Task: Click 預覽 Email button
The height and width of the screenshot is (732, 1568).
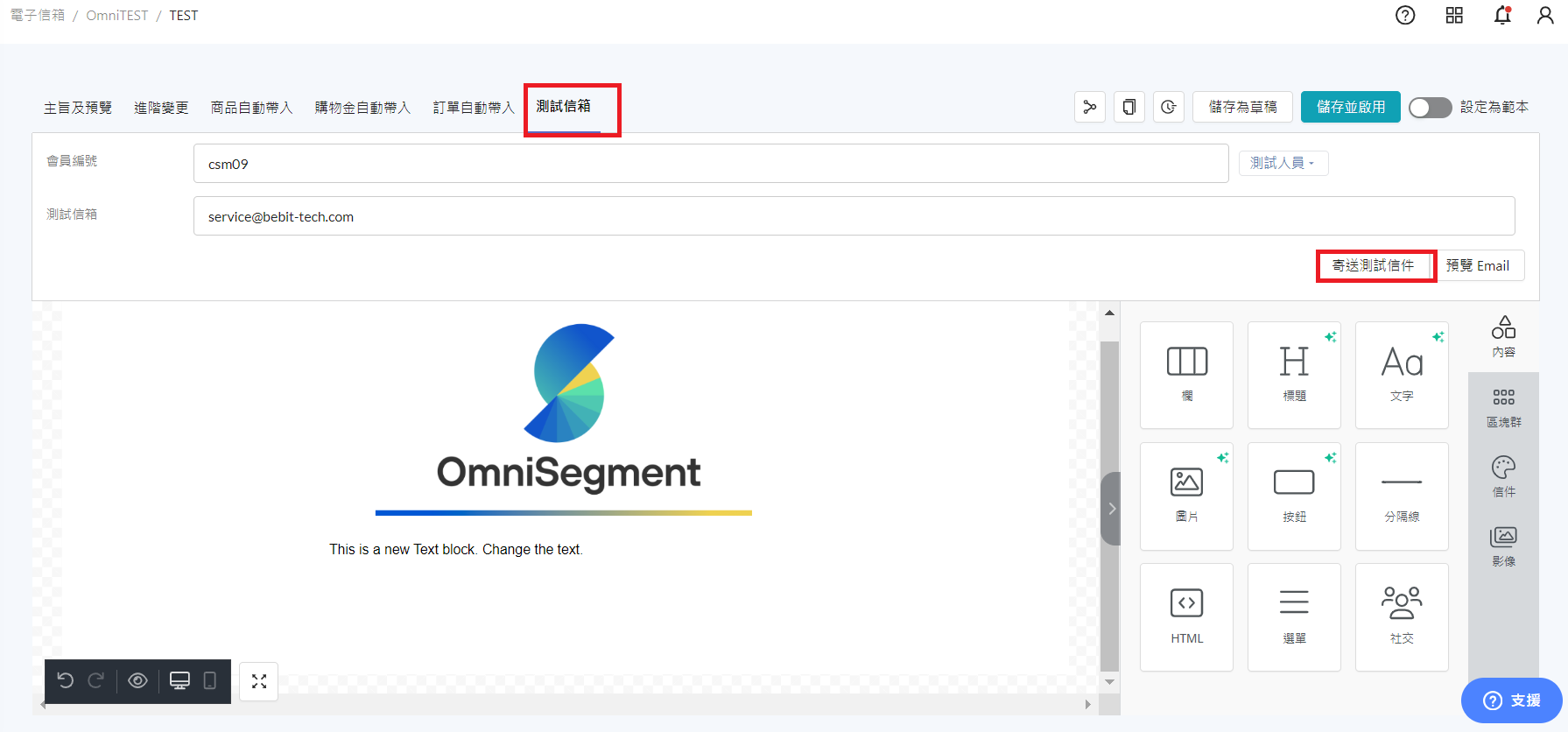Action: tap(1478, 265)
